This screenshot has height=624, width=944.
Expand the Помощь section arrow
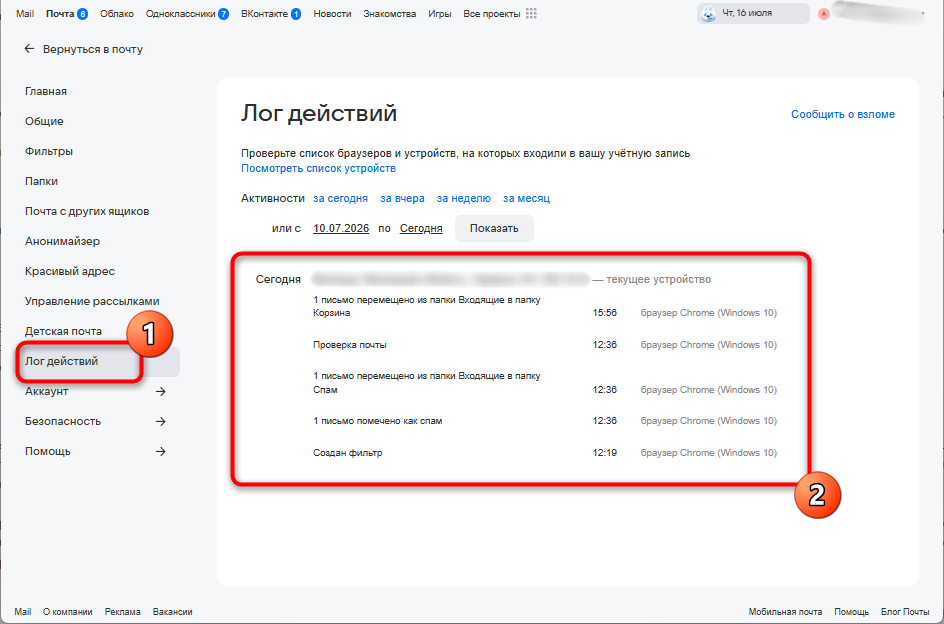point(160,451)
